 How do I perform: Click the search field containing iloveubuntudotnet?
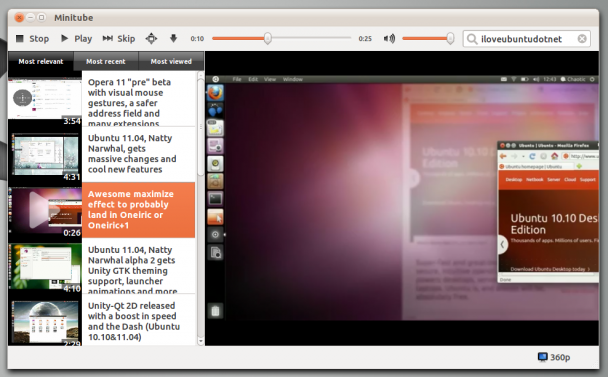[526, 39]
